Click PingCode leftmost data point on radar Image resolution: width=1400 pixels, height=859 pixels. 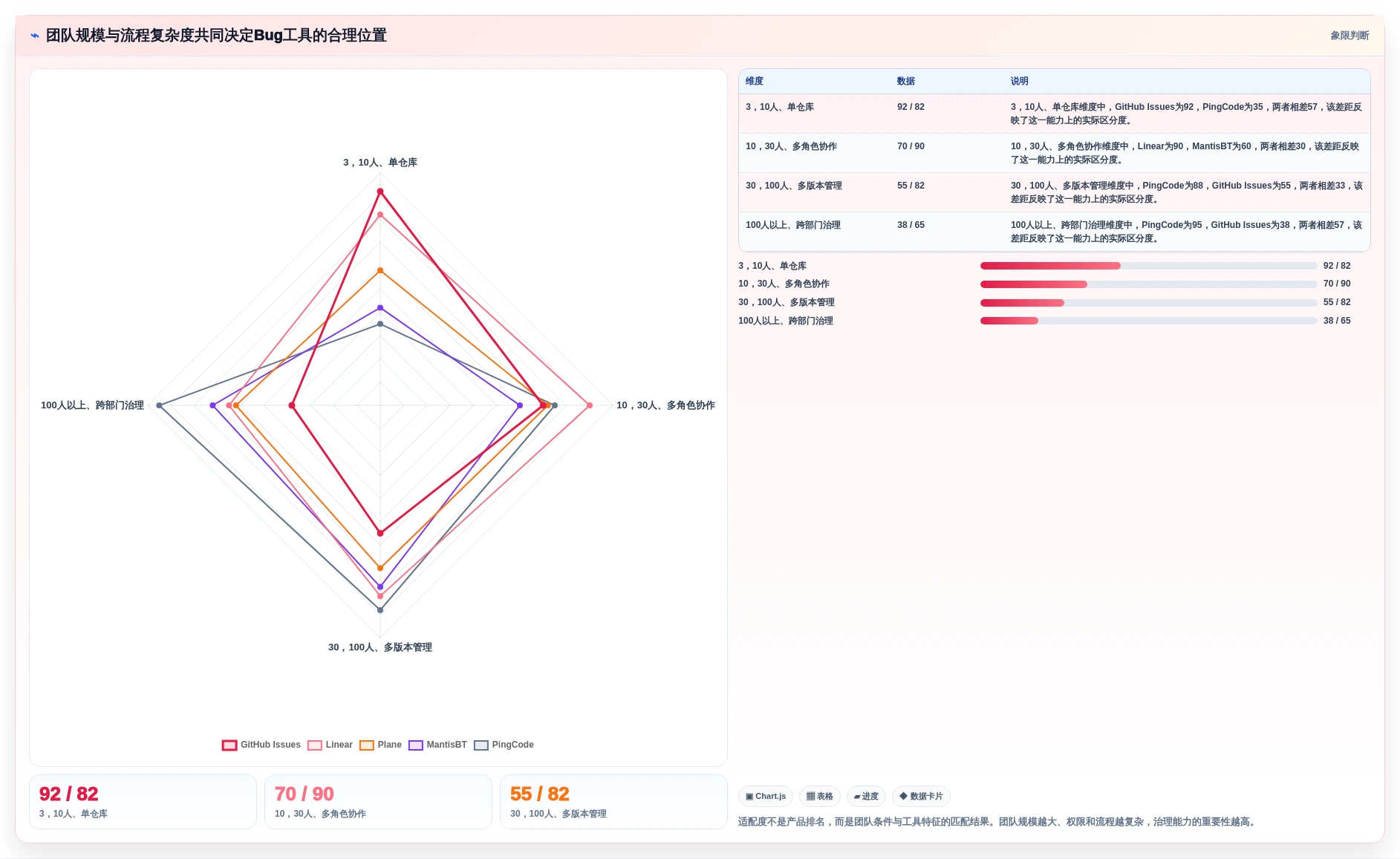click(x=160, y=405)
